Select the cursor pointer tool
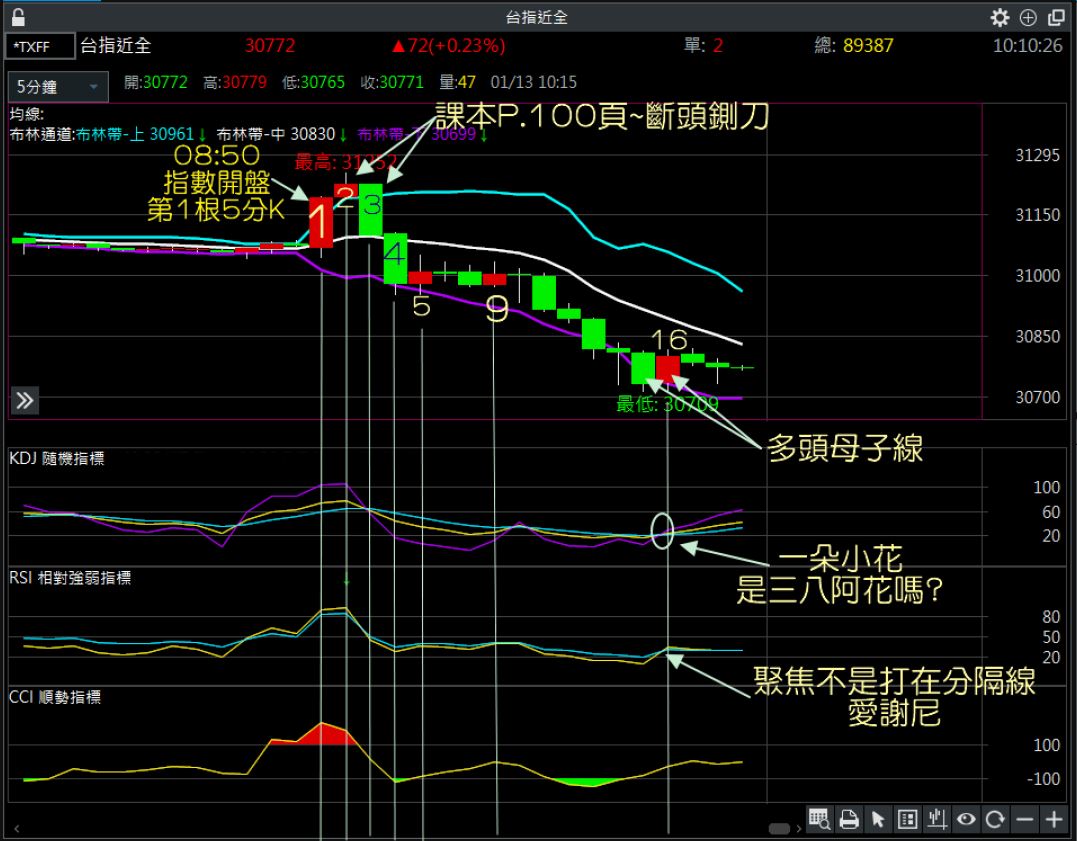The image size is (1077, 841). click(x=878, y=820)
